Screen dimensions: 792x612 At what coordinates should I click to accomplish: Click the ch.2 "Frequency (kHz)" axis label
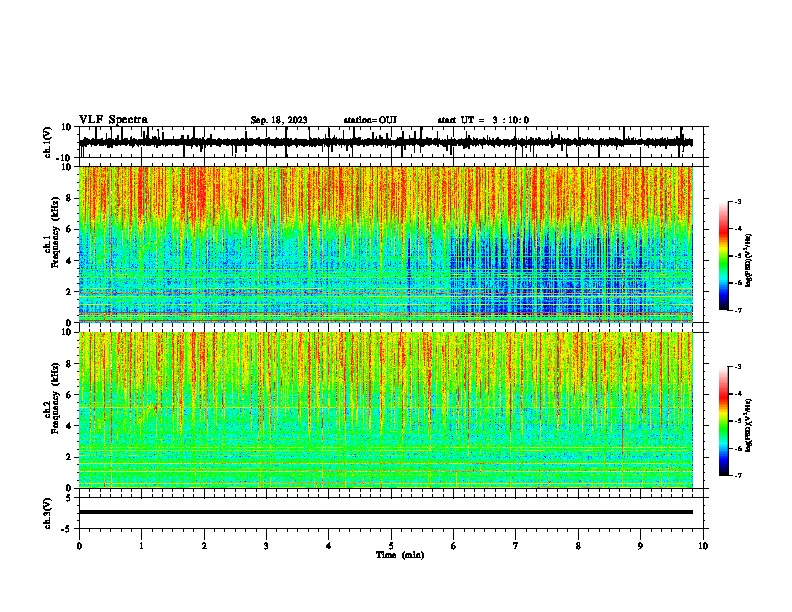55,398
